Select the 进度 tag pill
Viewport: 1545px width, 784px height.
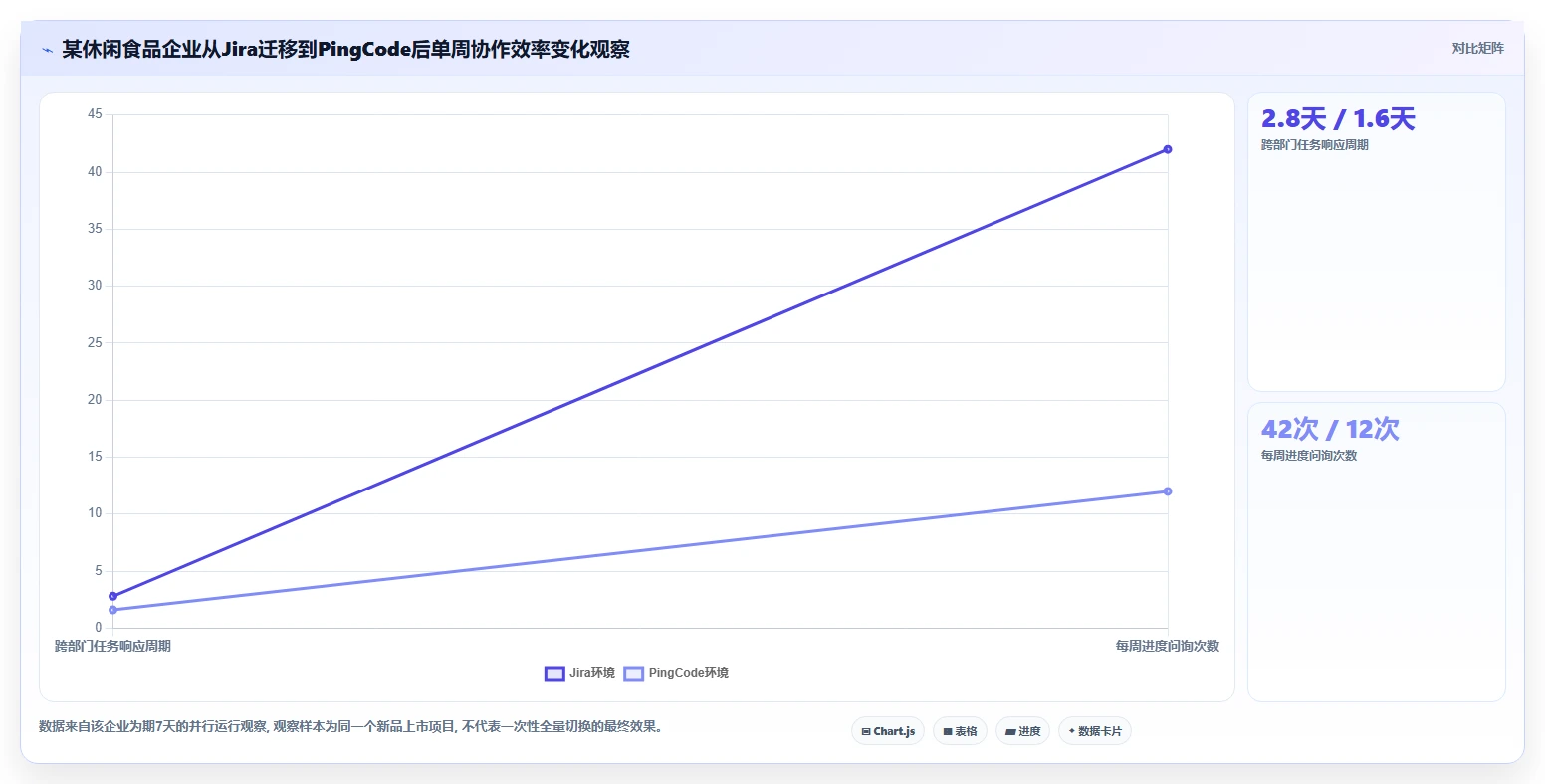coord(1022,731)
